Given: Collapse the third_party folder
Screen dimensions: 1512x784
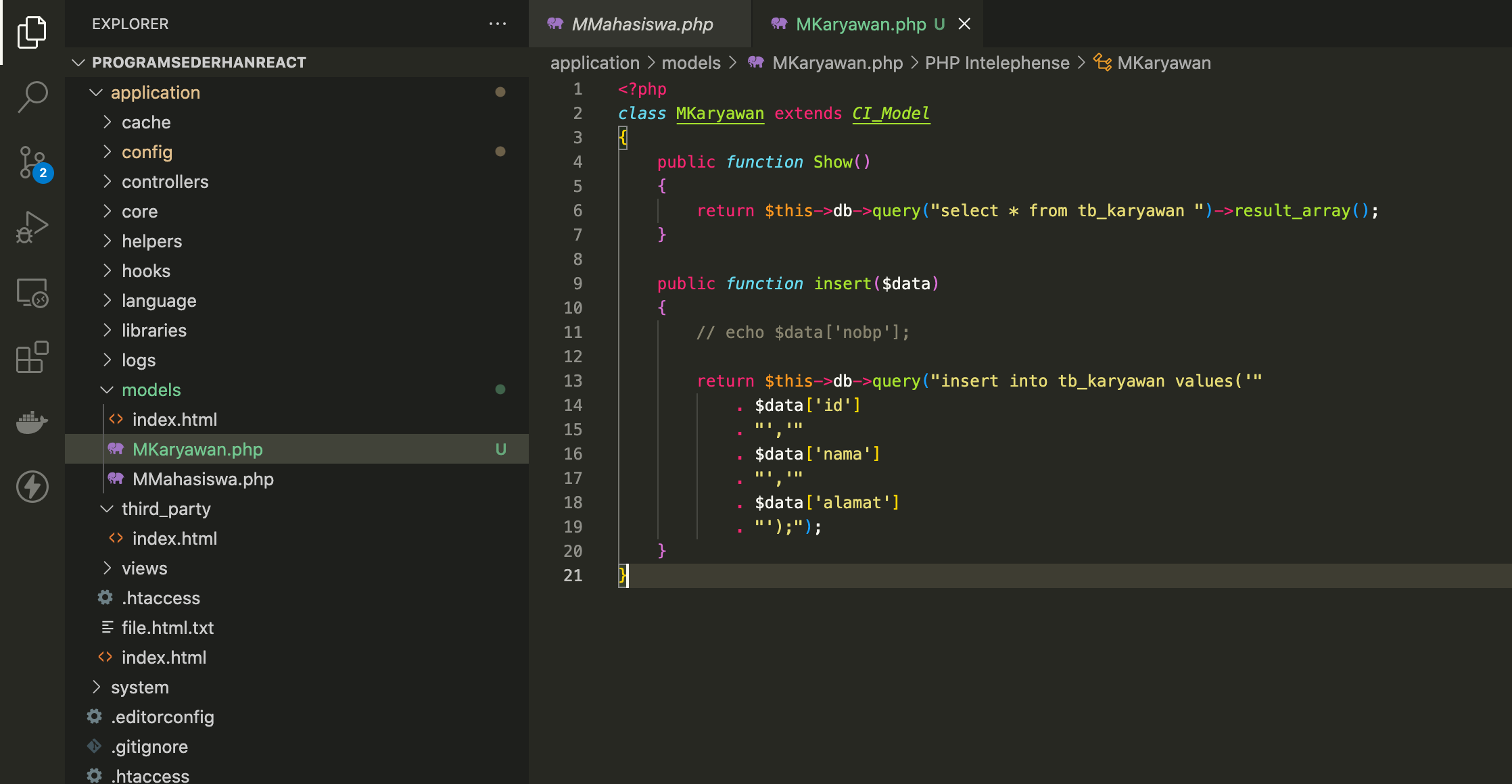Looking at the screenshot, I should 166,509.
